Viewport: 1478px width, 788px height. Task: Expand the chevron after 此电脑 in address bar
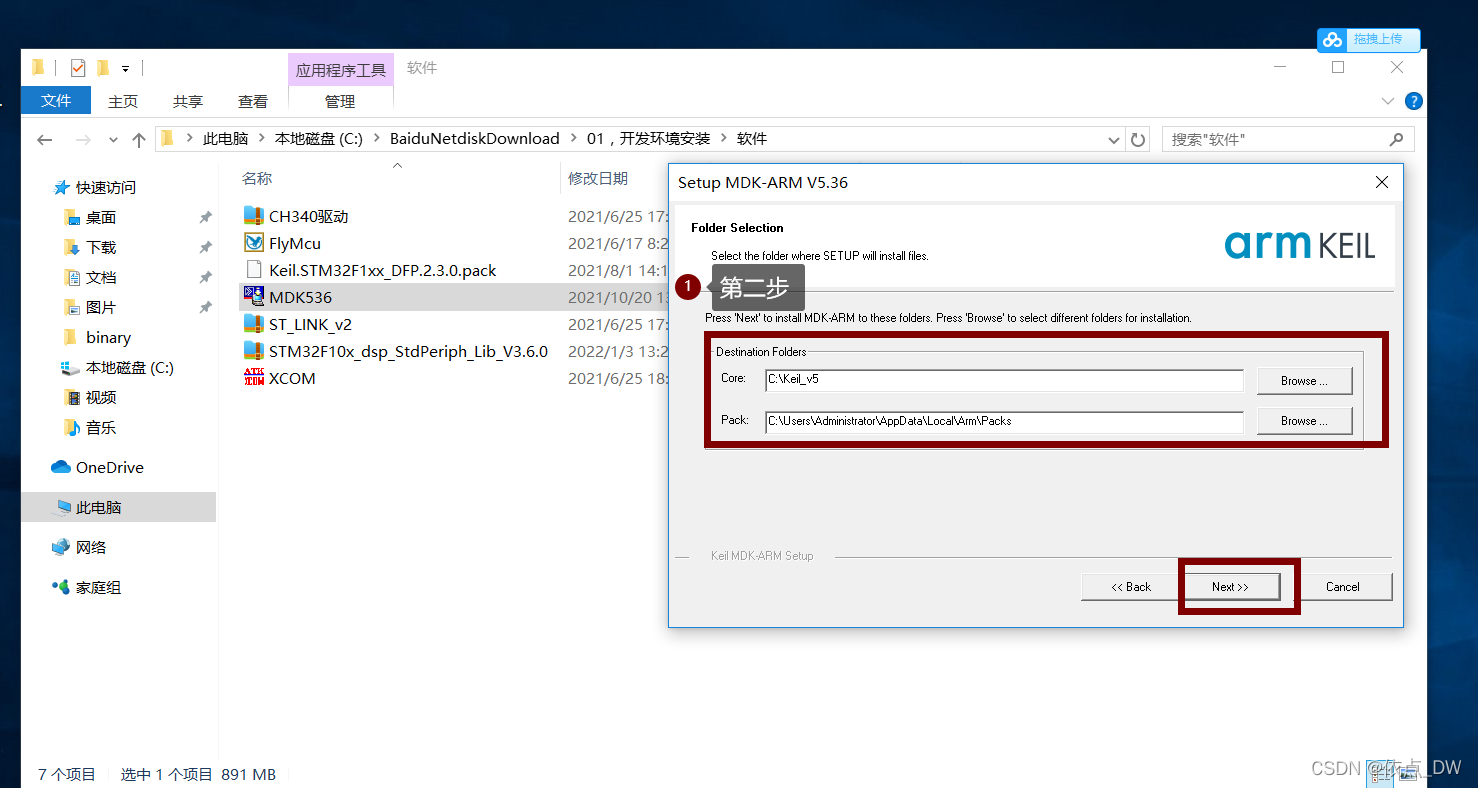[260, 139]
